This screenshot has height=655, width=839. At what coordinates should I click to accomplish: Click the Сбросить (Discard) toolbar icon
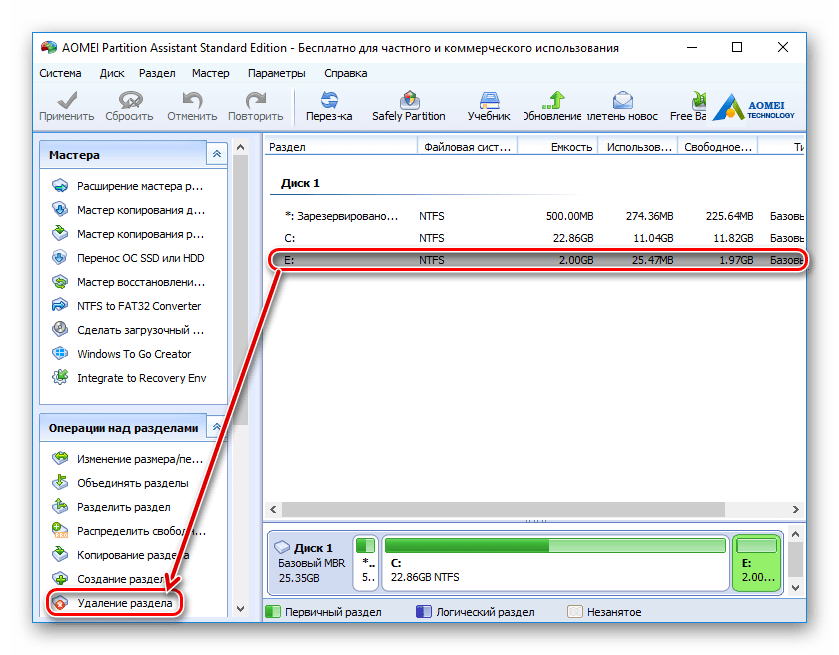129,105
